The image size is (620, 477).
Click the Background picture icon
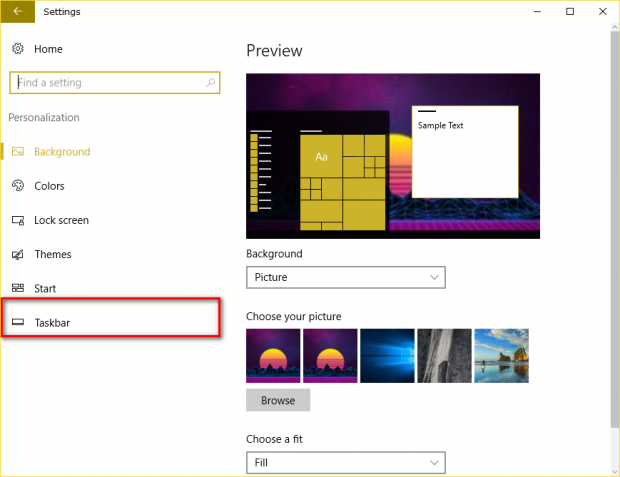(18, 151)
